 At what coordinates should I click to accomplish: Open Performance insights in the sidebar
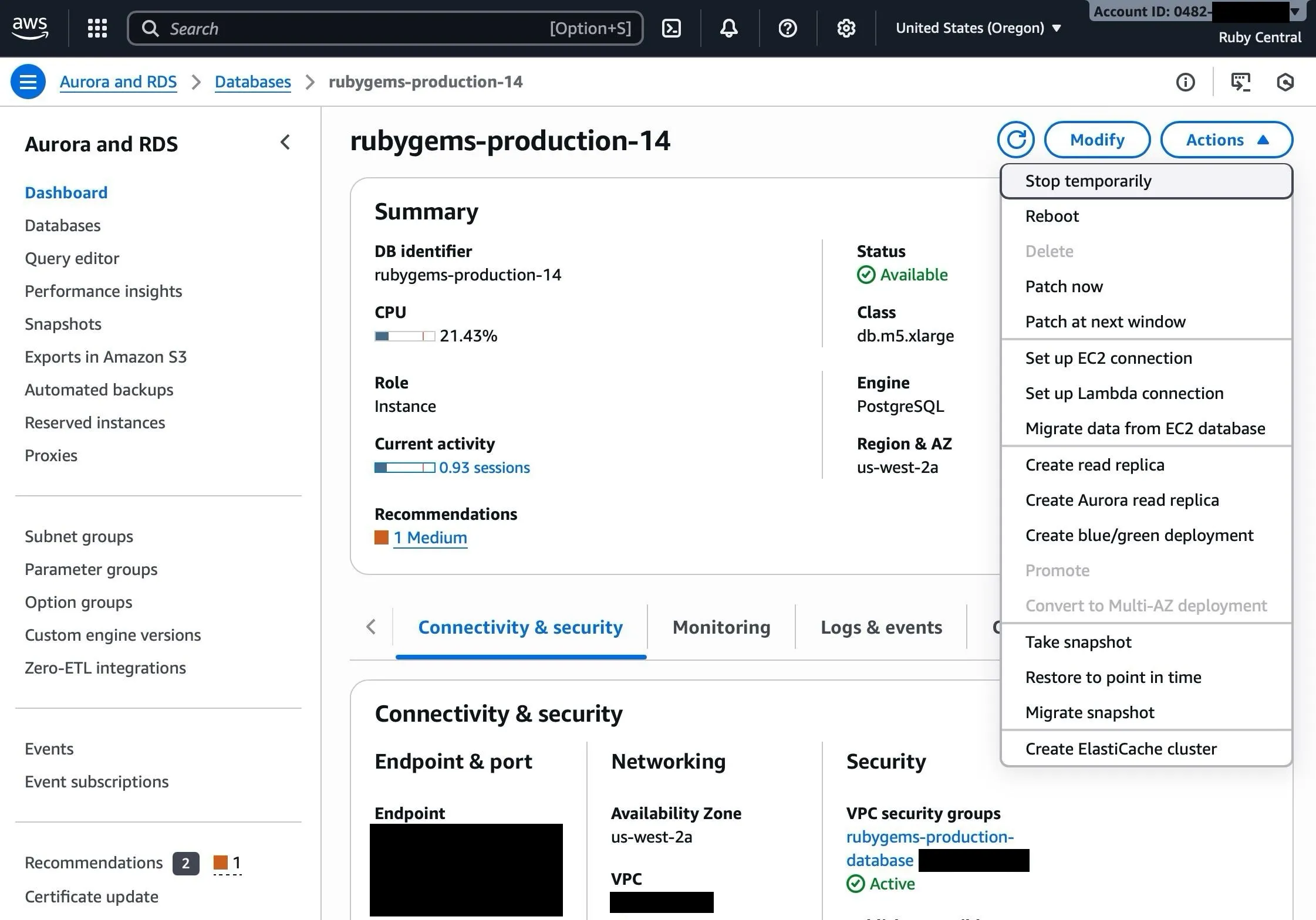click(x=103, y=291)
